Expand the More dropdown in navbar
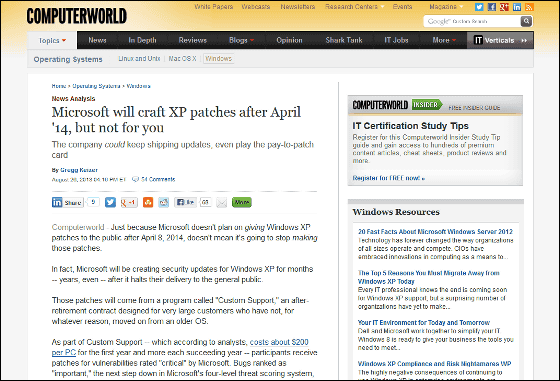 click(444, 40)
